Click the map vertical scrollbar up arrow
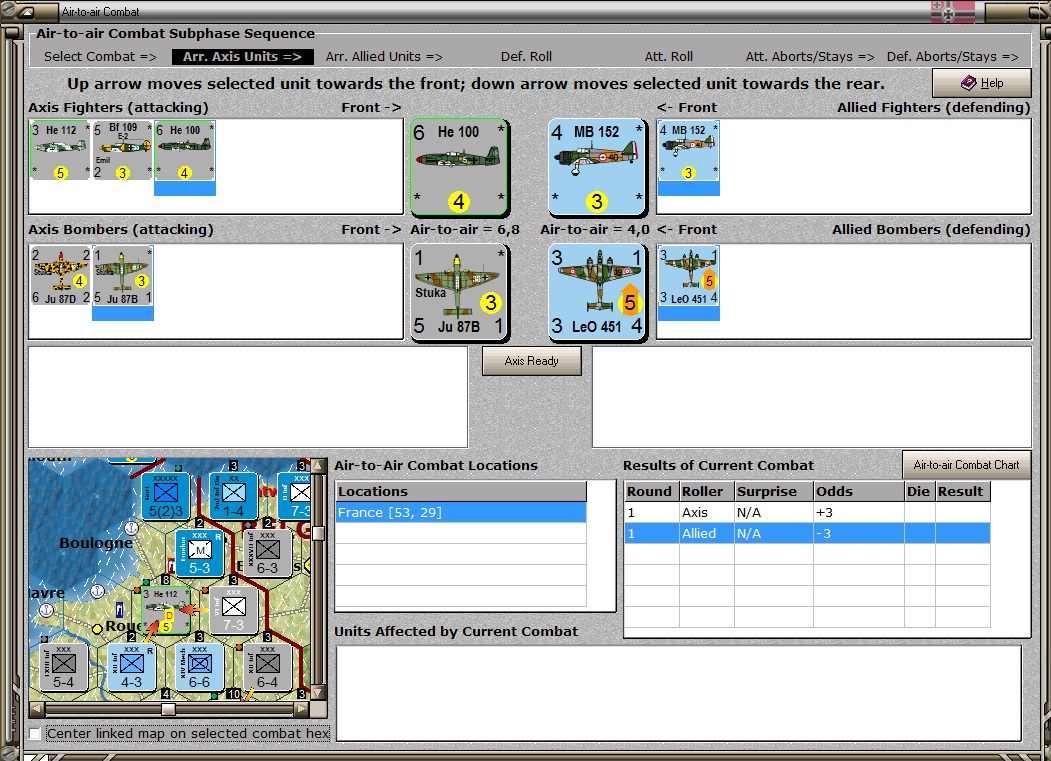Image resolution: width=1051 pixels, height=761 pixels. pos(319,466)
